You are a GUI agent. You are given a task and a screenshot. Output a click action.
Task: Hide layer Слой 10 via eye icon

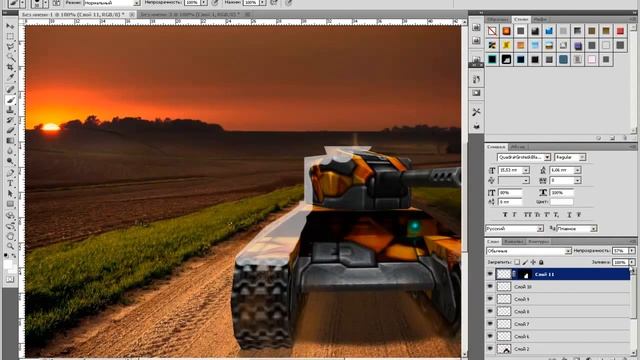click(490, 287)
